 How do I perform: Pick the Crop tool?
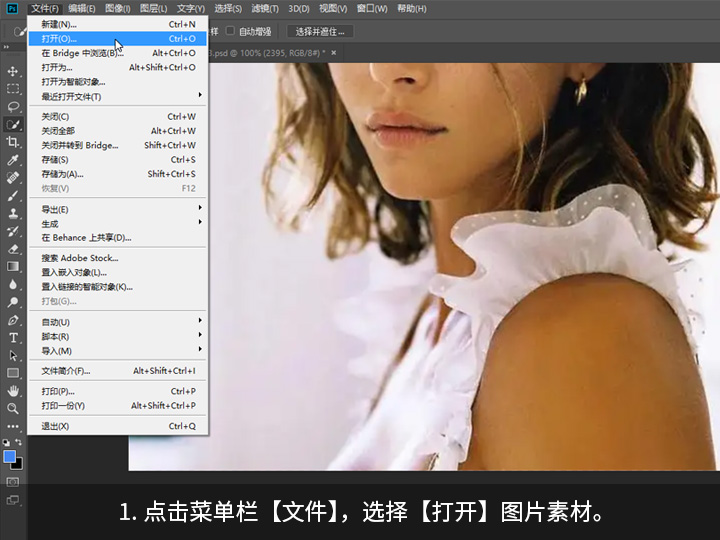click(x=13, y=142)
